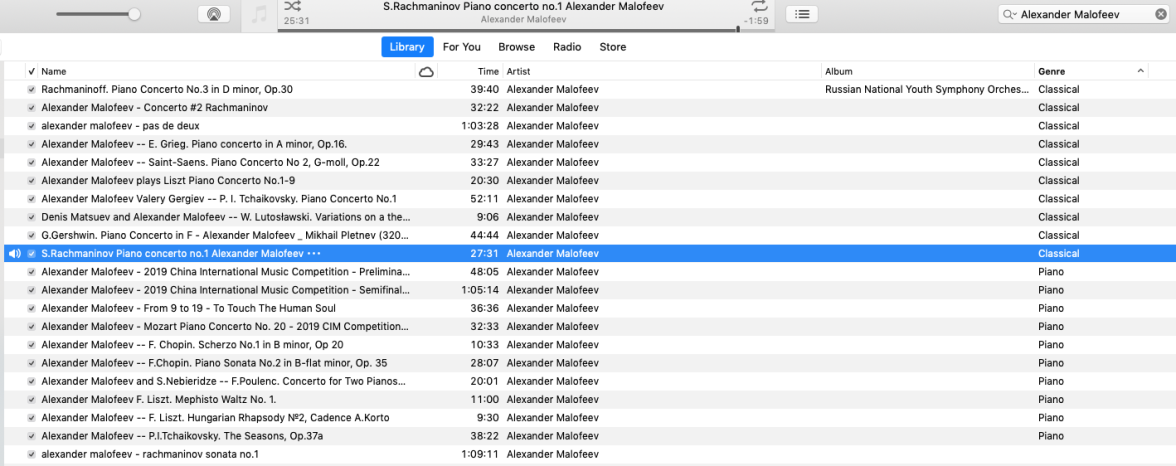Open the Up Next list icon
Viewport: 1176px width, 466px height.
[x=802, y=14]
